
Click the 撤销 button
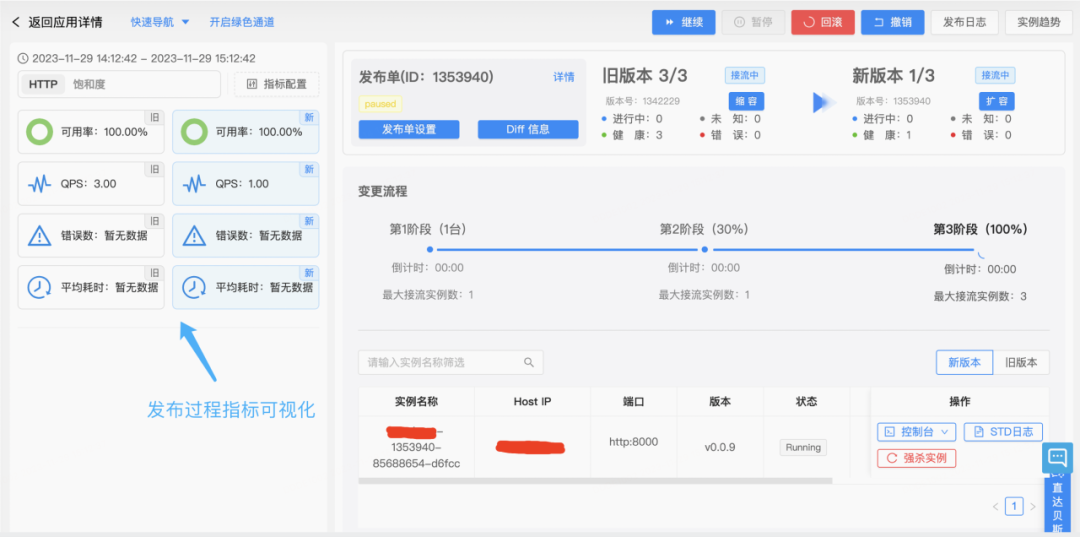(x=892, y=22)
